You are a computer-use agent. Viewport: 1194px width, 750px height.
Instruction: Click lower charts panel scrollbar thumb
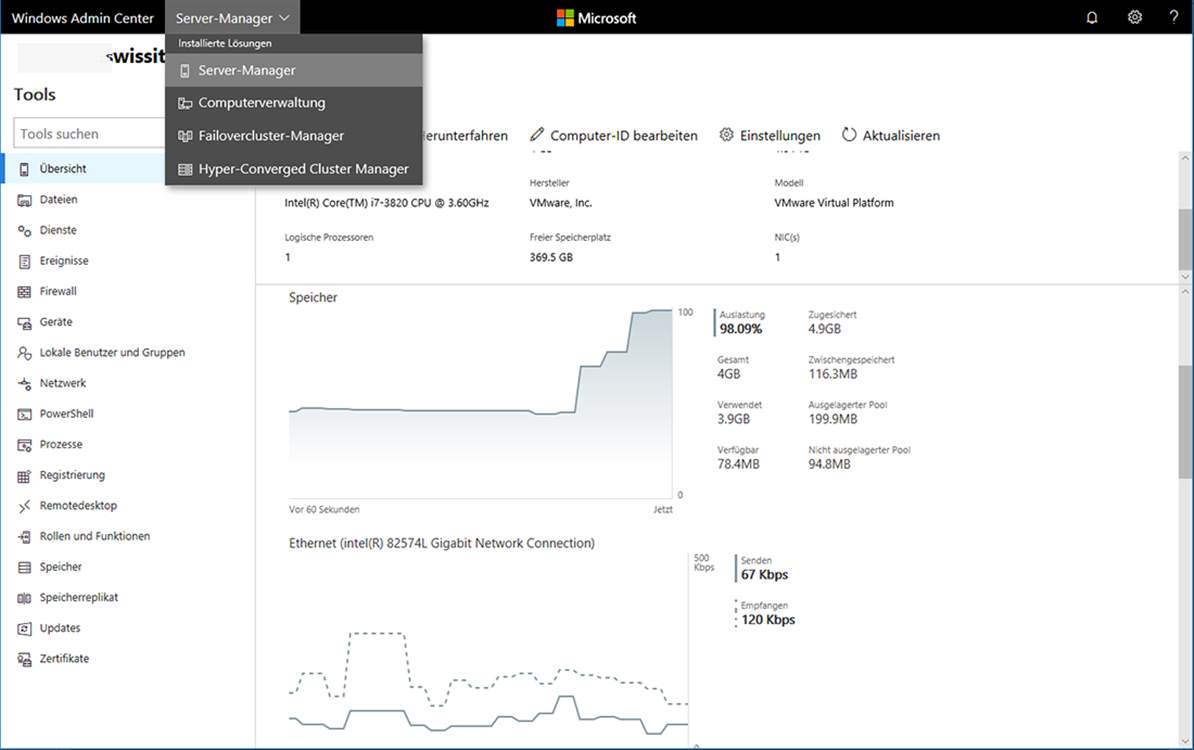click(1185, 420)
